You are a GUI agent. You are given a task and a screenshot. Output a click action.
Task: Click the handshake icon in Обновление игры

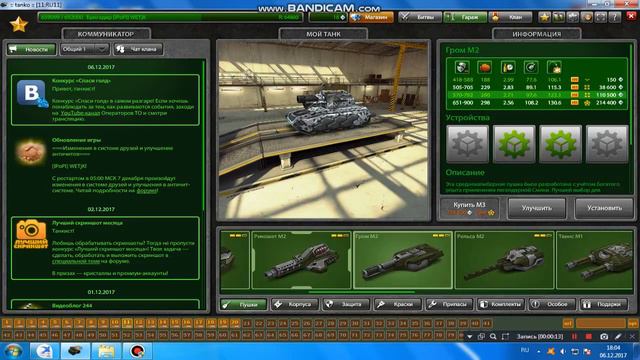click(30, 152)
